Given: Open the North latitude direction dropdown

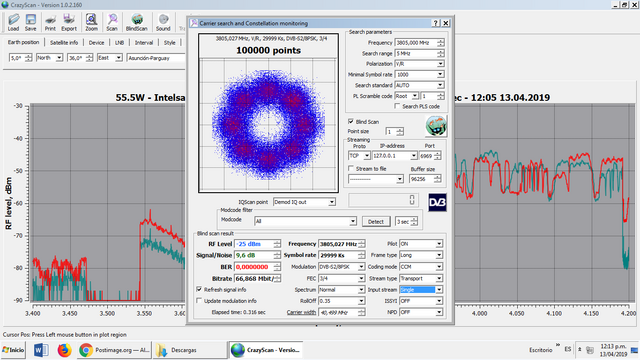Looking at the screenshot, I should [x=59, y=58].
